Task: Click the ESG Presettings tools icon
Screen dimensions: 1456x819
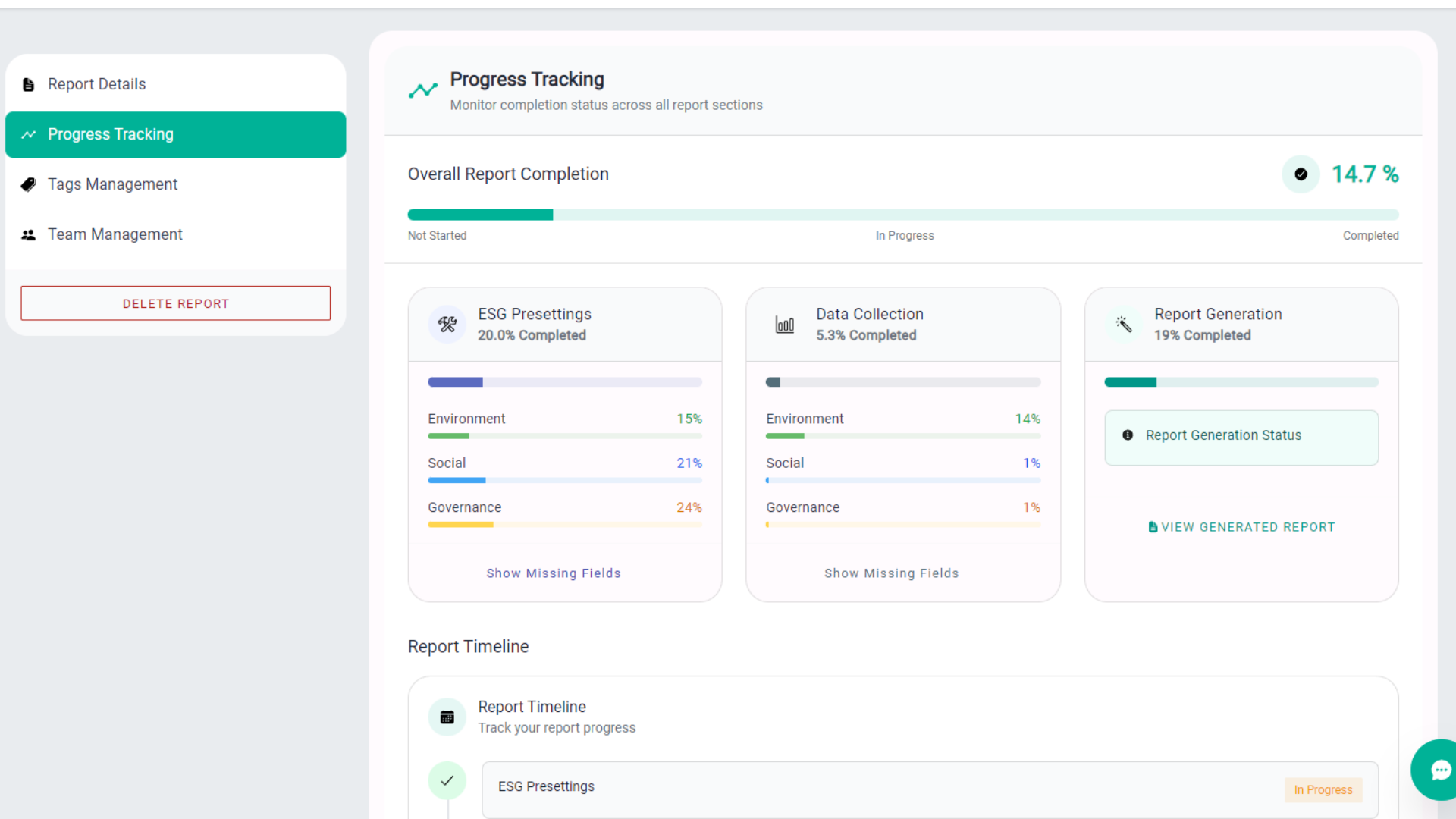Action: click(447, 325)
